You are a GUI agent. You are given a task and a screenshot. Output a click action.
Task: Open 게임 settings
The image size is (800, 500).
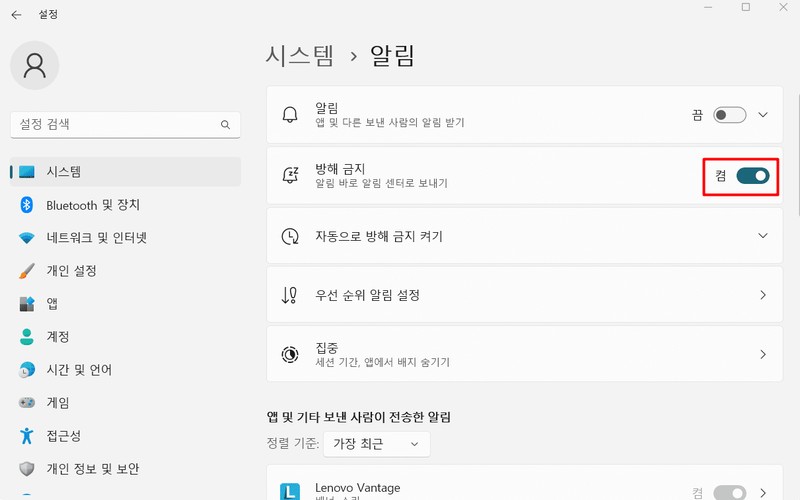(x=126, y=403)
